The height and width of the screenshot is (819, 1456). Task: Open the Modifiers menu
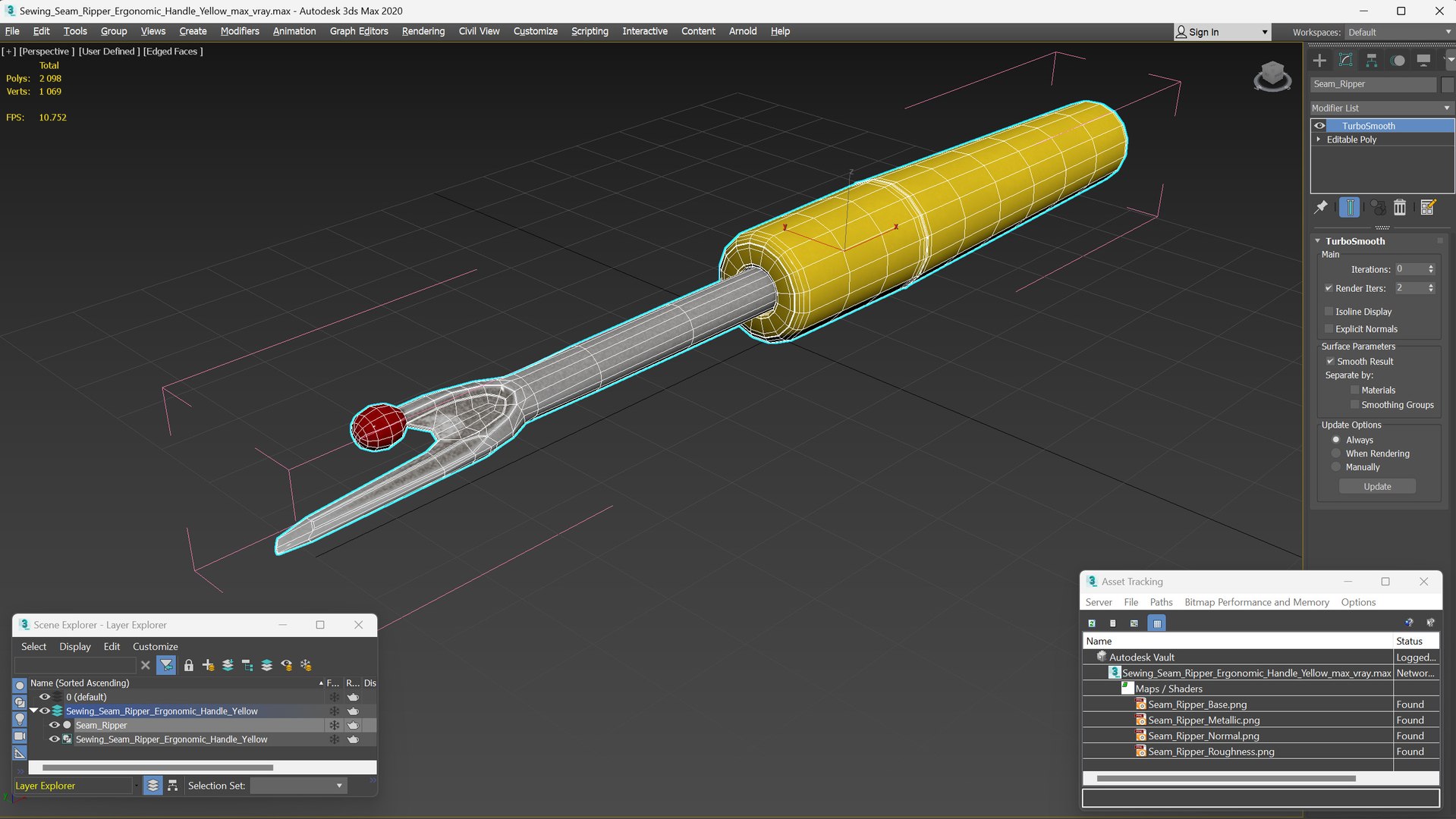[239, 31]
